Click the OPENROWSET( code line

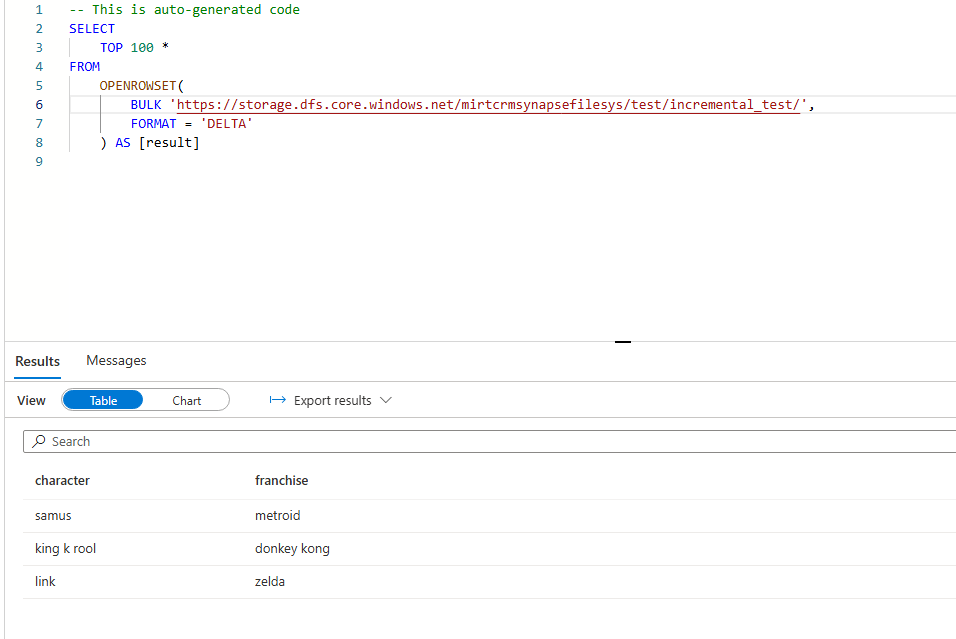141,85
